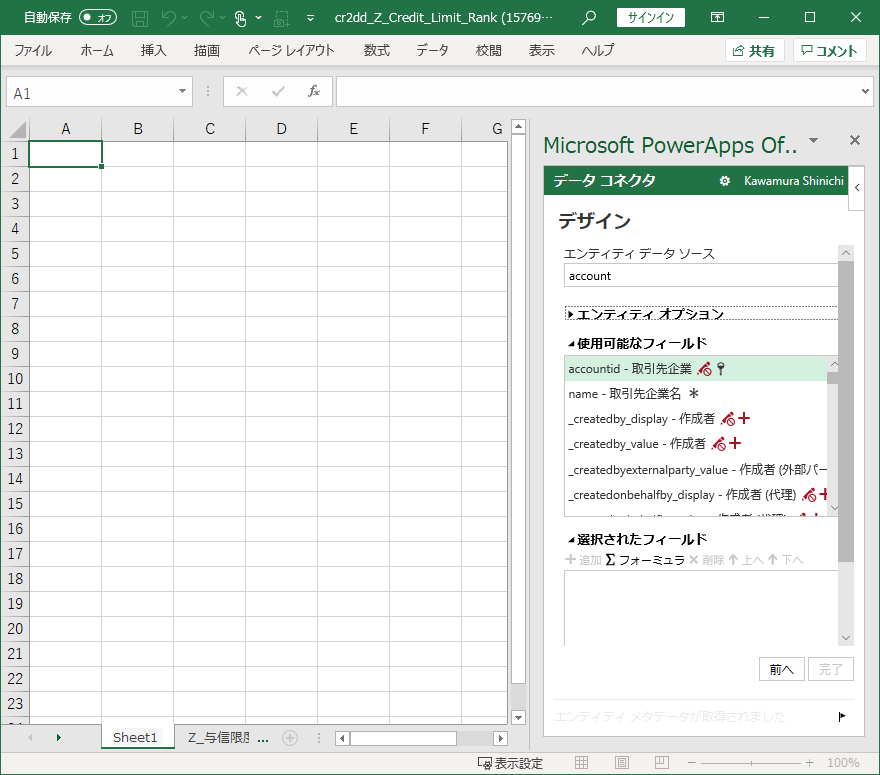Click the 共有 share button
Viewport: 880px width, 775px height.
click(x=754, y=51)
